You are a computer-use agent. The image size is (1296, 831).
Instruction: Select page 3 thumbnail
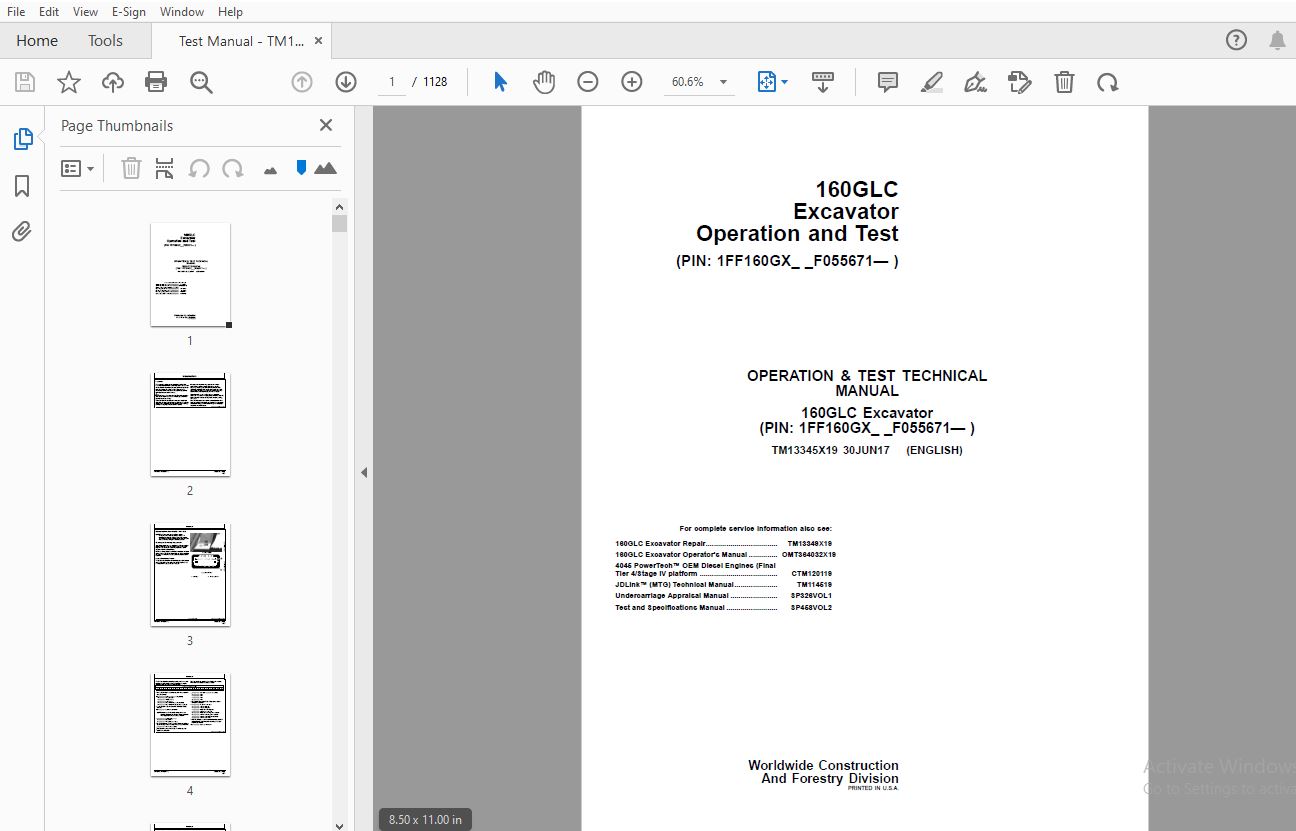click(x=190, y=575)
